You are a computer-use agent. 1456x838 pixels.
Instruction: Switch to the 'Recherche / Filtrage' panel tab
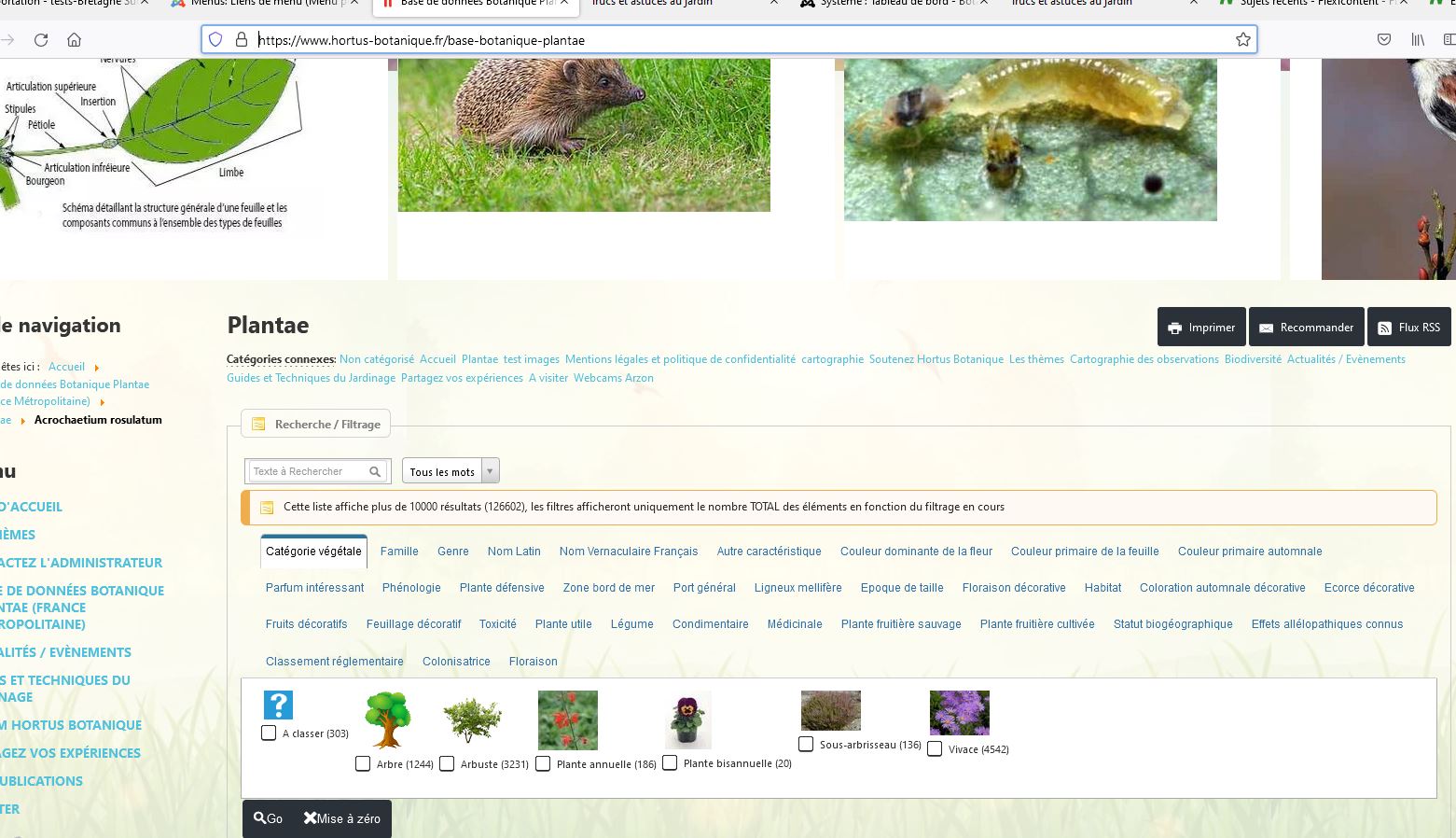point(316,424)
